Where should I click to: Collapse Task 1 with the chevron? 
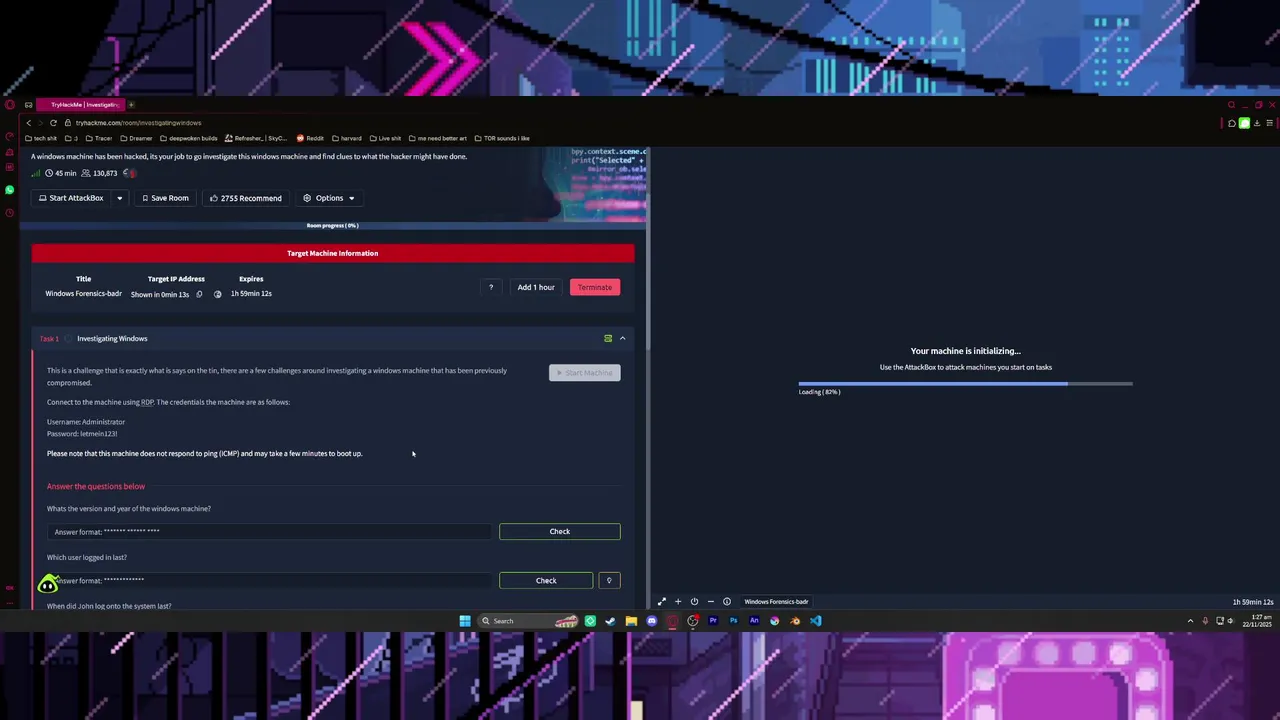click(622, 338)
